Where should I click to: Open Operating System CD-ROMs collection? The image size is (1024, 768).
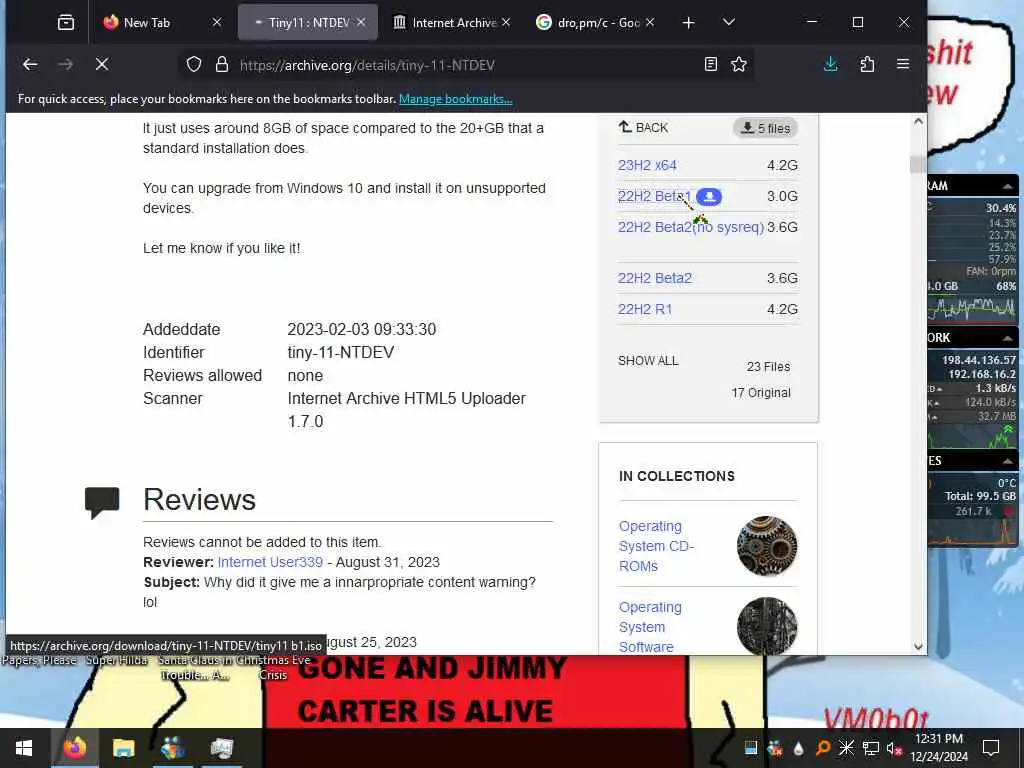656,546
